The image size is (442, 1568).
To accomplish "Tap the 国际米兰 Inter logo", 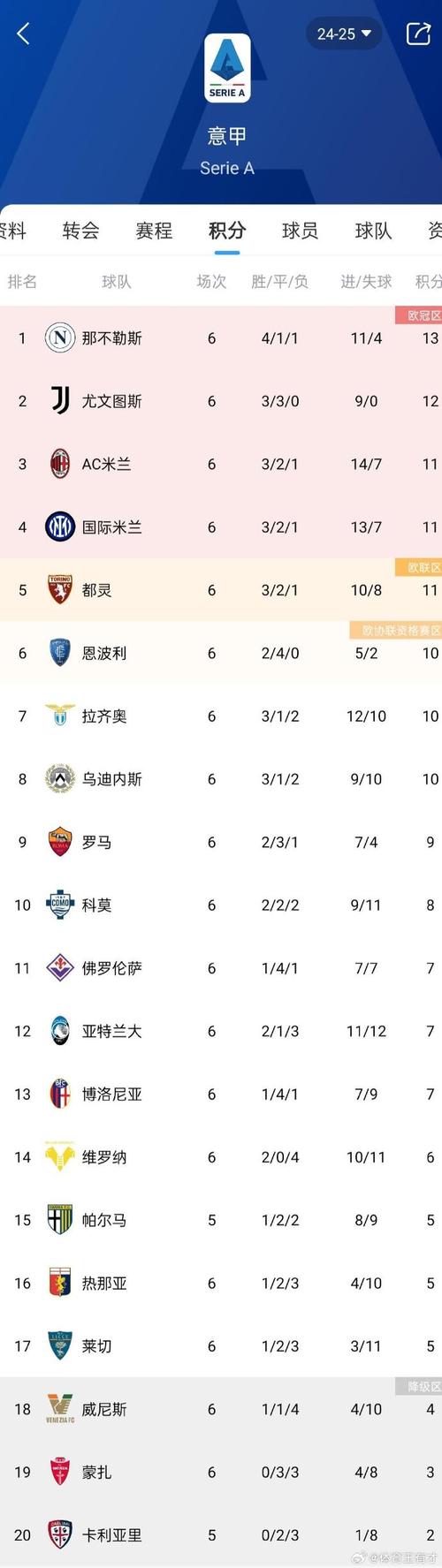I will [x=60, y=527].
